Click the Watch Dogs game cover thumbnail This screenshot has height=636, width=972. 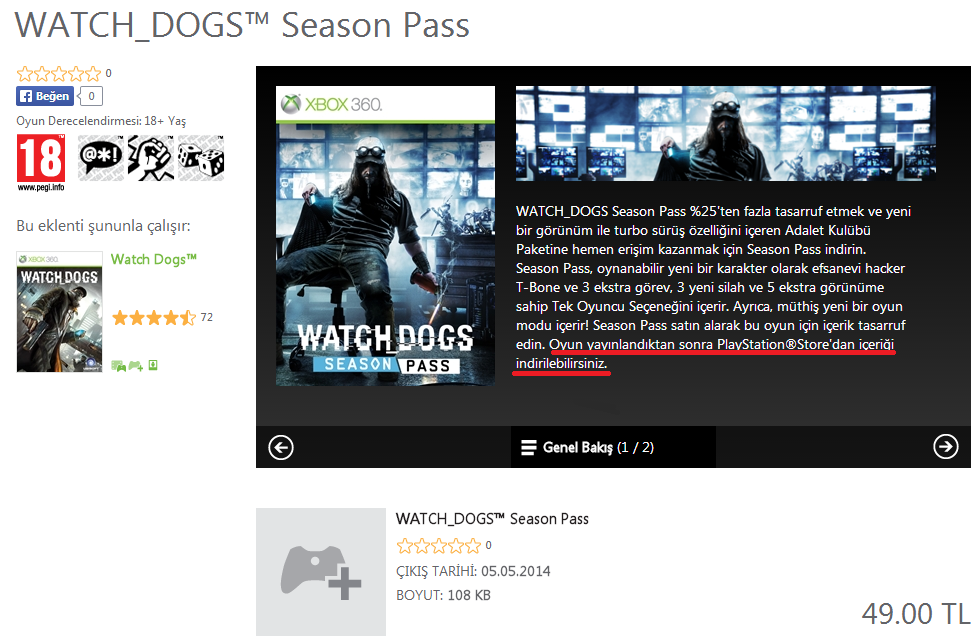click(60, 312)
